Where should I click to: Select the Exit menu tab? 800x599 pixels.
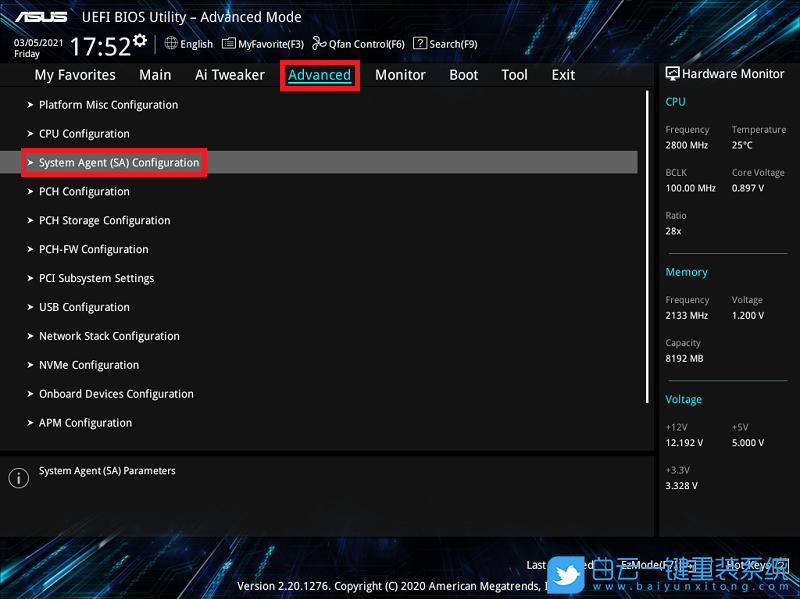click(563, 75)
